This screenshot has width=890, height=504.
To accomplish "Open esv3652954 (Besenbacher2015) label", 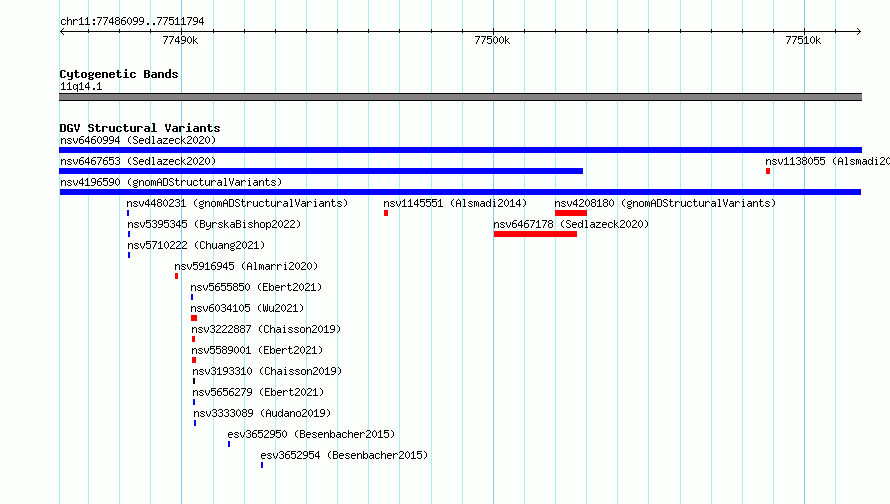I will (x=344, y=455).
